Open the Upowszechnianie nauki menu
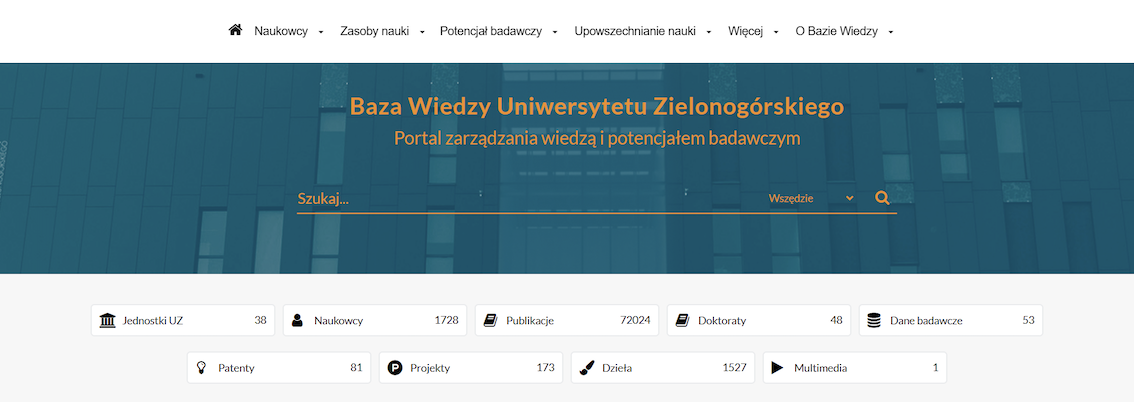Image resolution: width=1134 pixels, height=402 pixels. tap(635, 31)
